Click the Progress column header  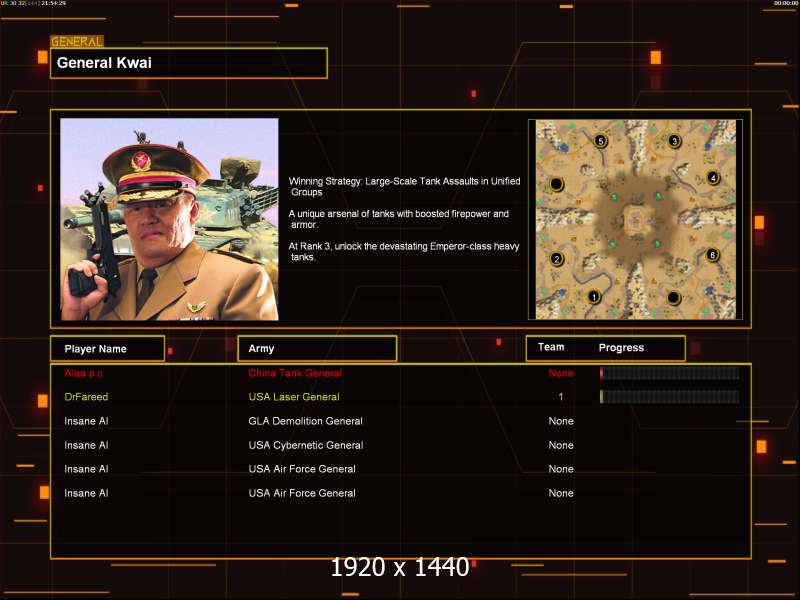coord(621,347)
